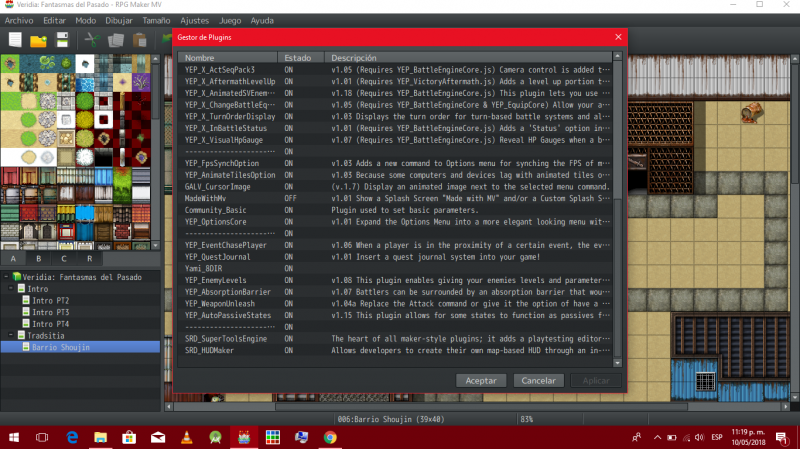The image size is (800, 449).
Task: Click Aceptar in the plugin manager
Action: tap(481, 381)
